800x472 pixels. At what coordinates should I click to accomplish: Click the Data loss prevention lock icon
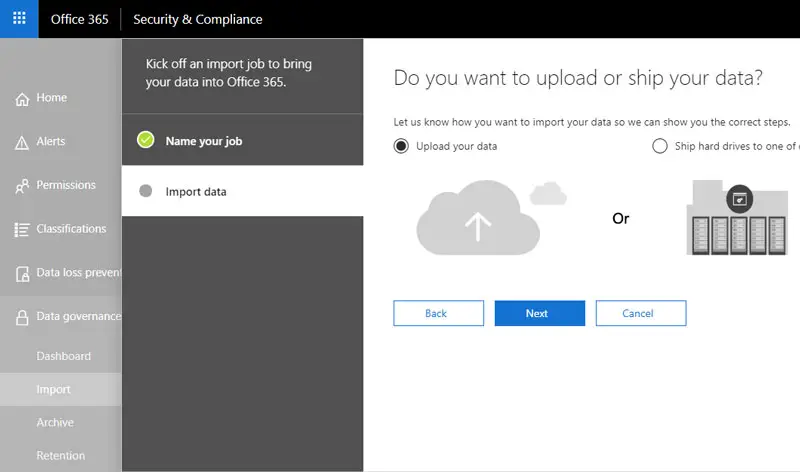click(x=21, y=273)
